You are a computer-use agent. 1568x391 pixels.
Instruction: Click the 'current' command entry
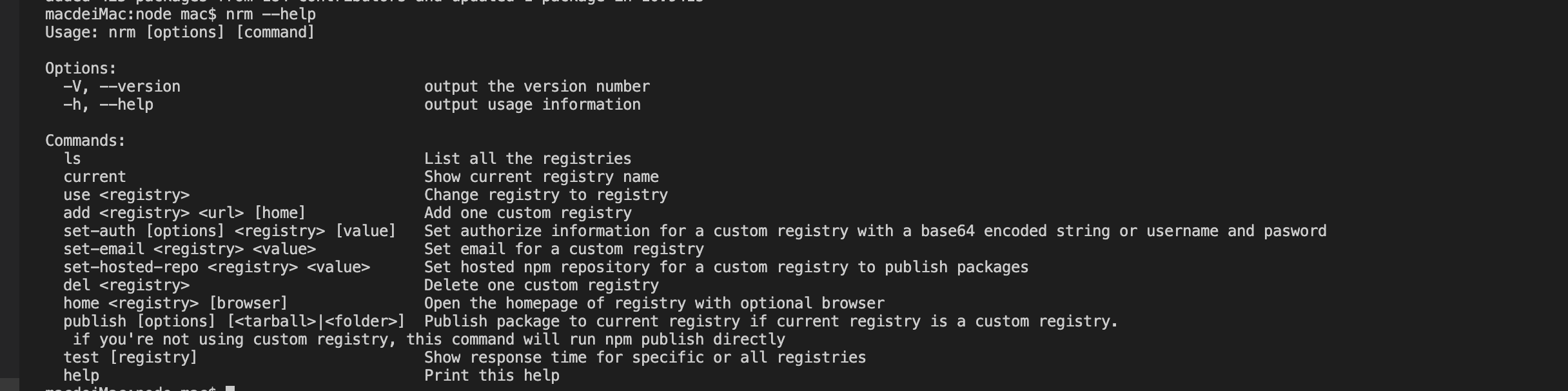[95, 177]
